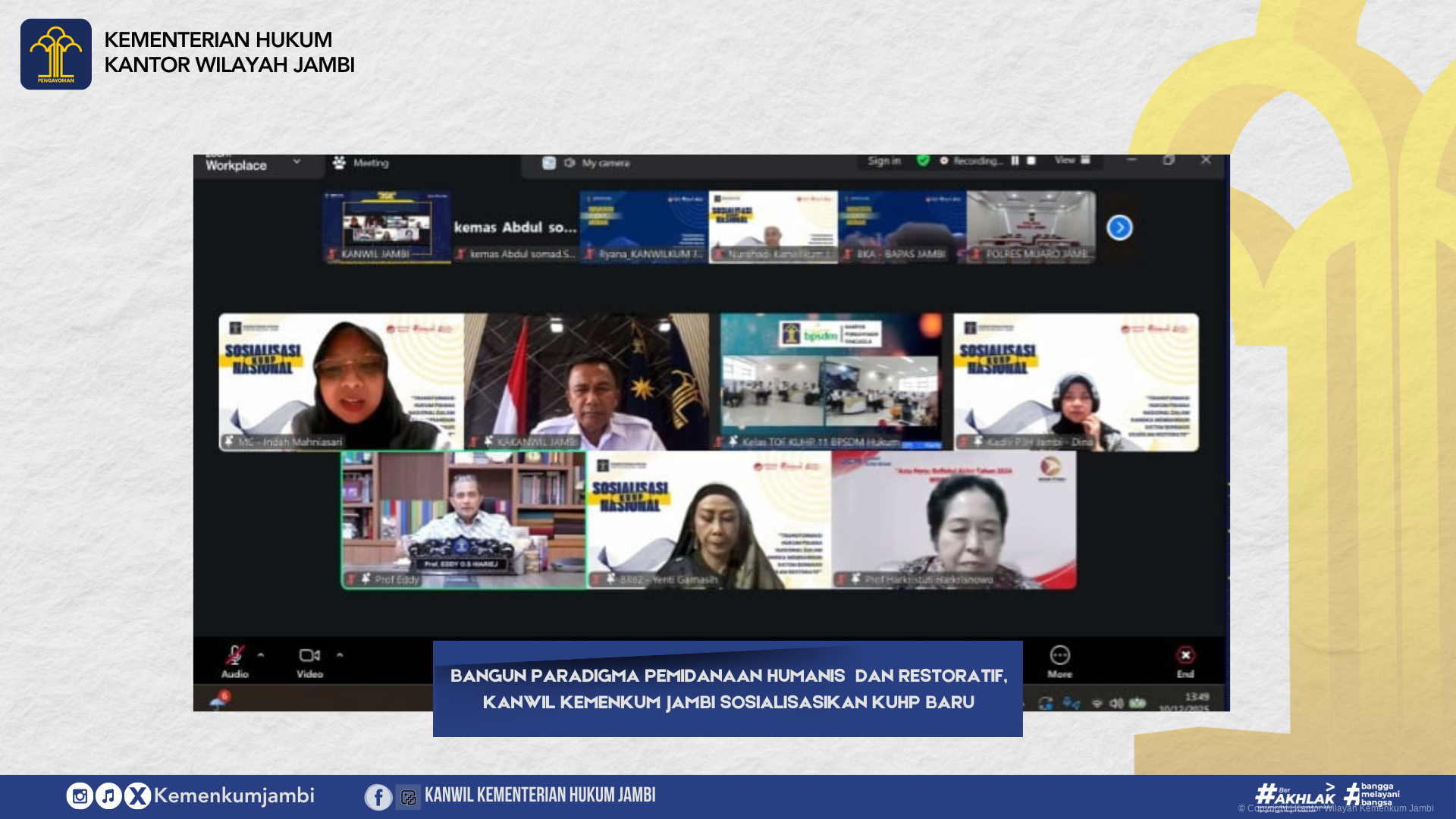Viewport: 1456px width, 819px height.
Task: Mute the speaker volume from the system tray
Action: (x=1117, y=701)
